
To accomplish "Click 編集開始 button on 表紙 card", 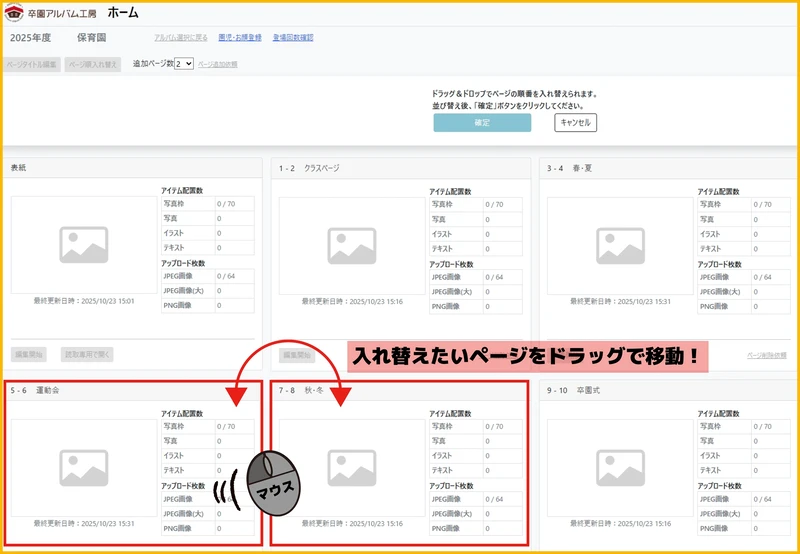I will coord(29,355).
